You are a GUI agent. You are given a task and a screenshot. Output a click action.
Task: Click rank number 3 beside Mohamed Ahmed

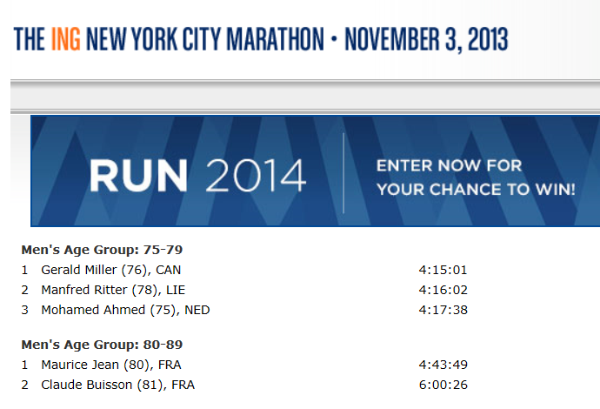click(24, 309)
